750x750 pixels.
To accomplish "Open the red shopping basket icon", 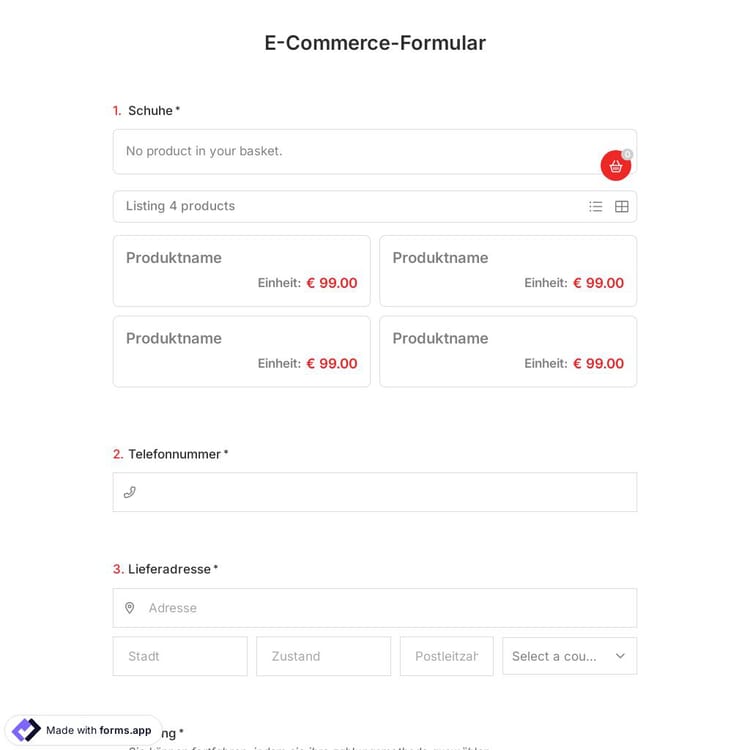I will [615, 166].
